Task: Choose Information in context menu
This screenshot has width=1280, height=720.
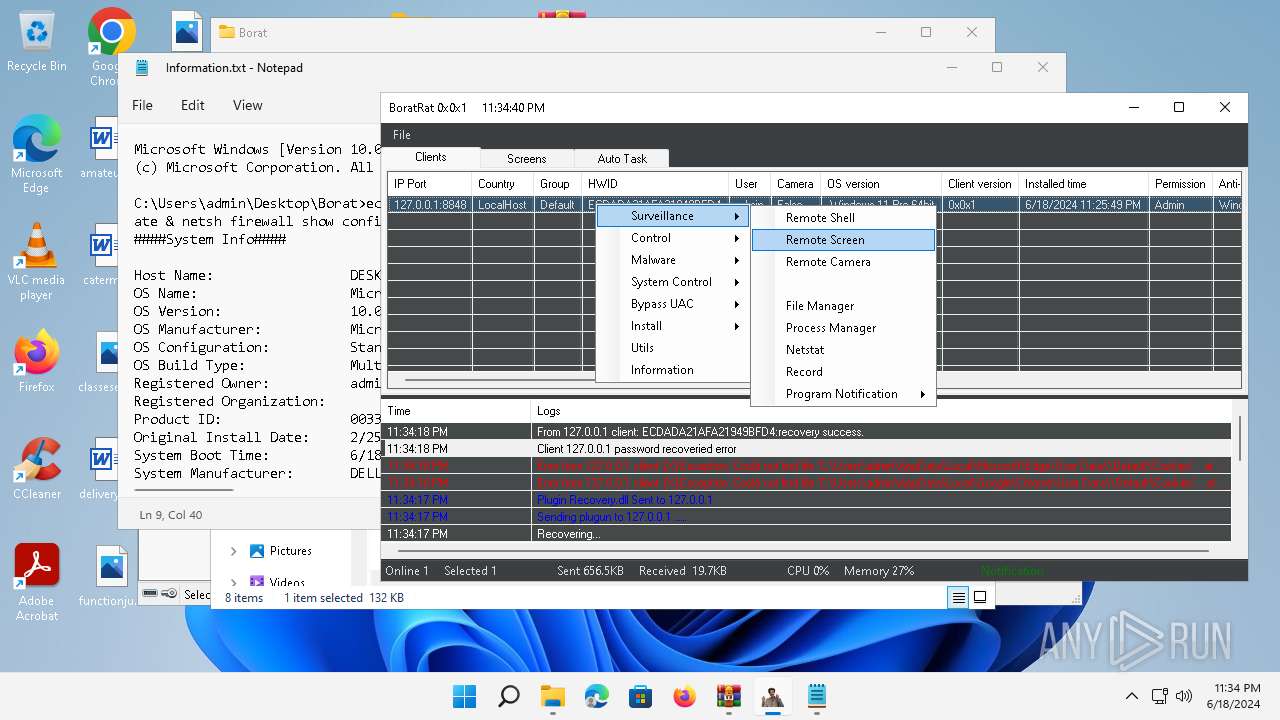Action: [674, 370]
